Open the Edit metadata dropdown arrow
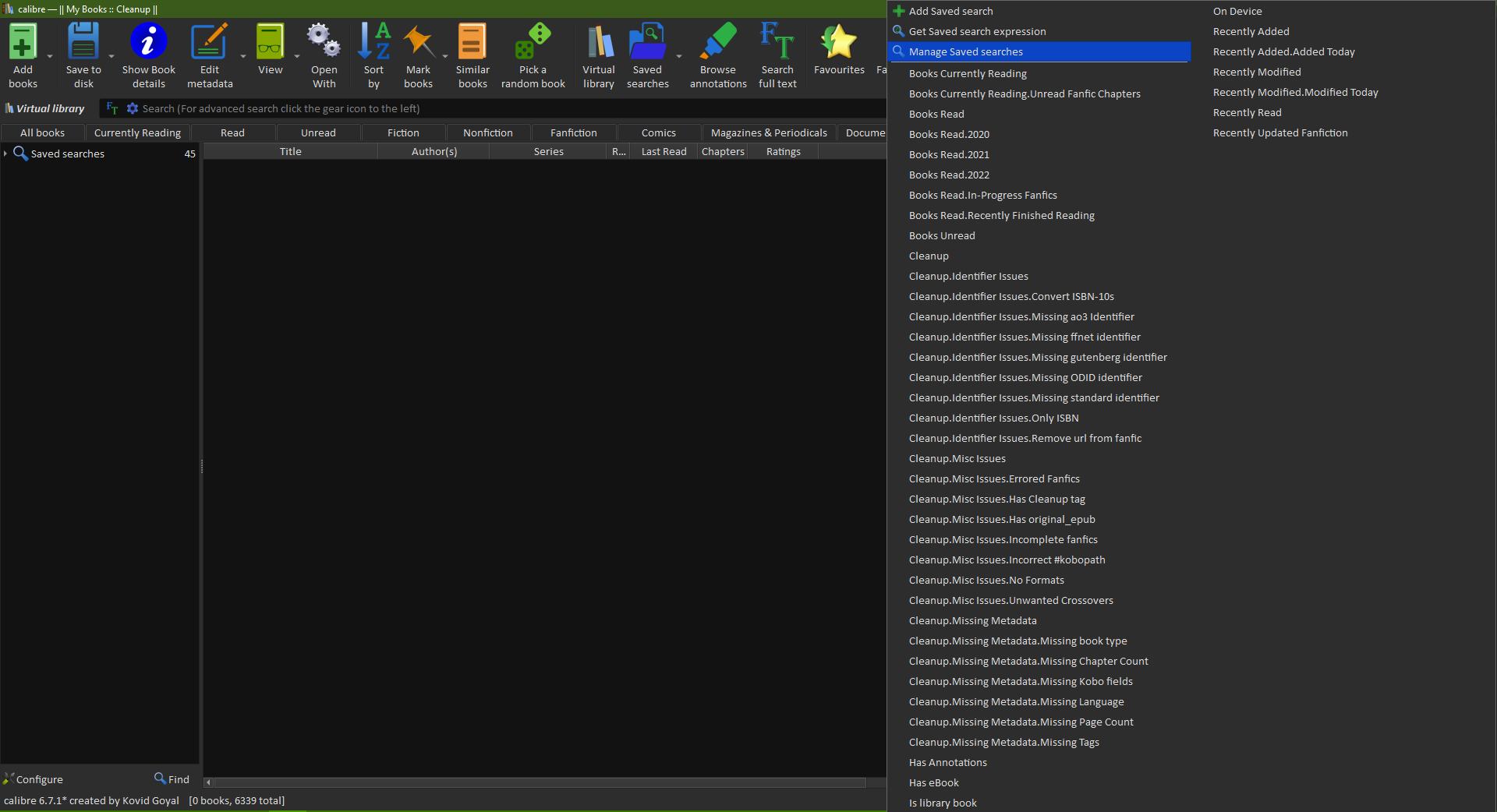This screenshot has height=812, width=1497. (243, 56)
